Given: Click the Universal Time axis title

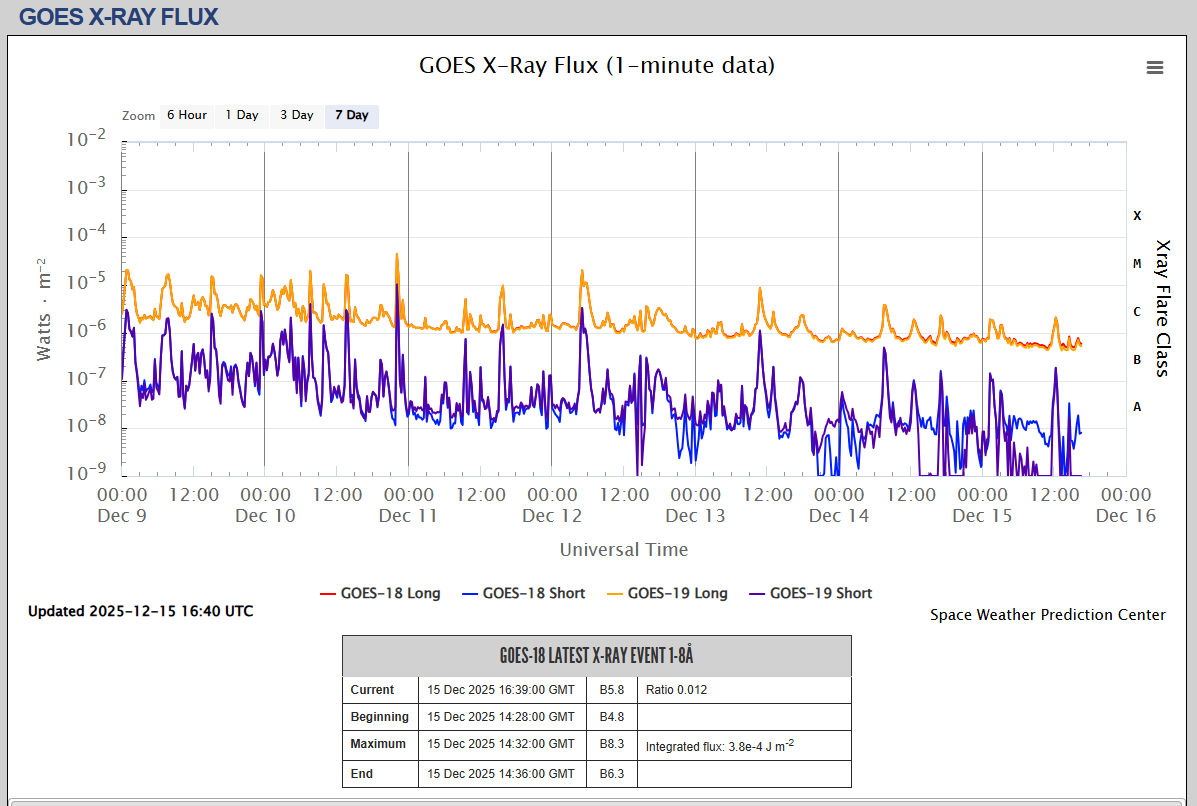Looking at the screenshot, I should tap(623, 549).
